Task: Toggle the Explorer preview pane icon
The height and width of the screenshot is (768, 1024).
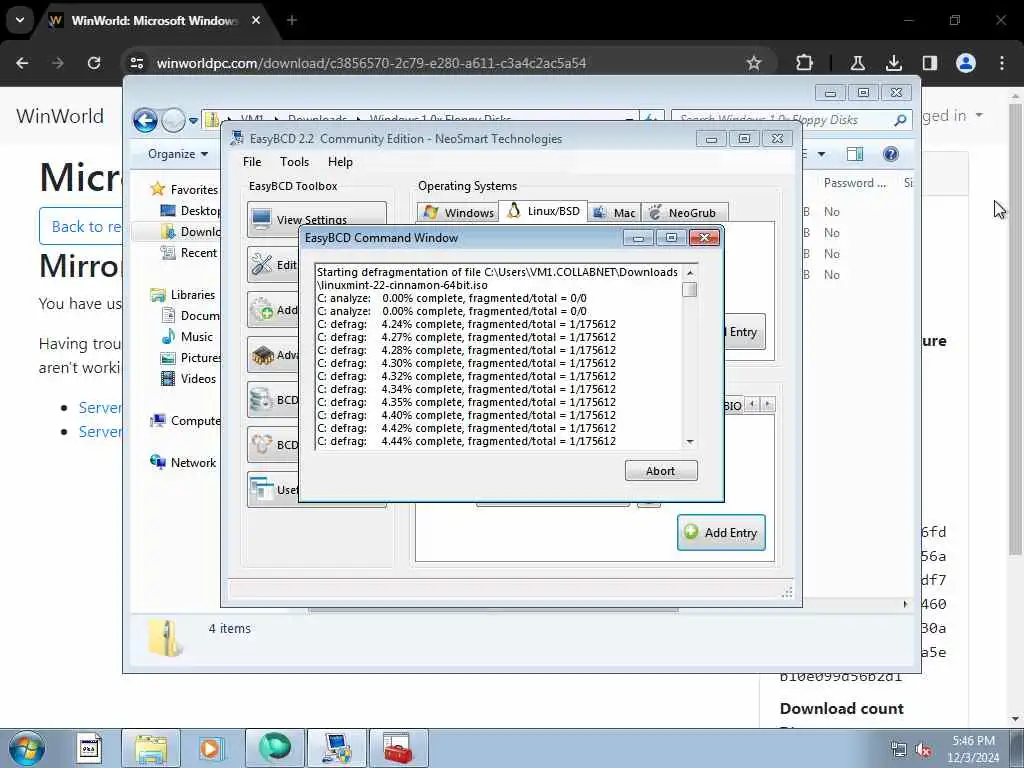Action: point(855,154)
